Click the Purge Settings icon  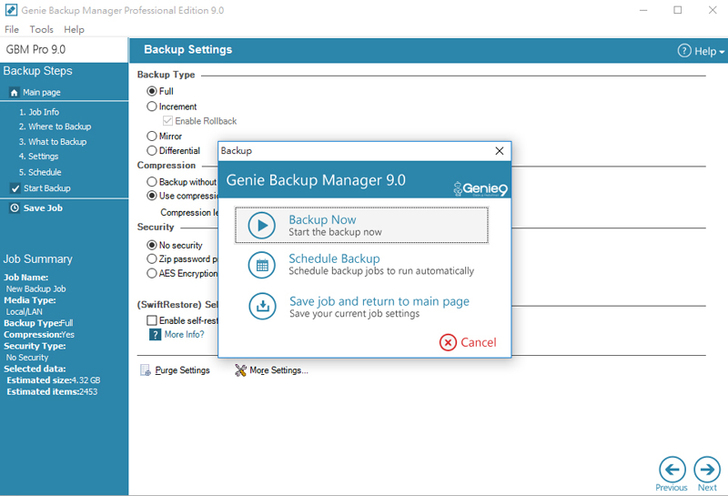[x=145, y=371]
